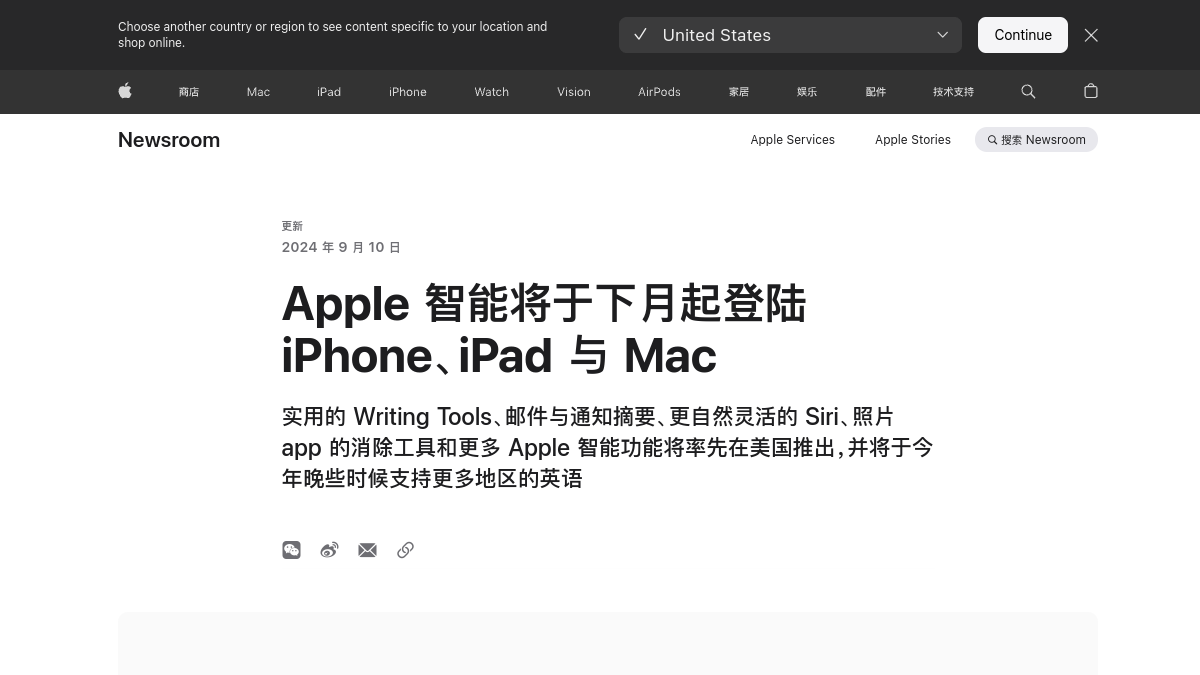Open 家居 menu item

pos(739,92)
